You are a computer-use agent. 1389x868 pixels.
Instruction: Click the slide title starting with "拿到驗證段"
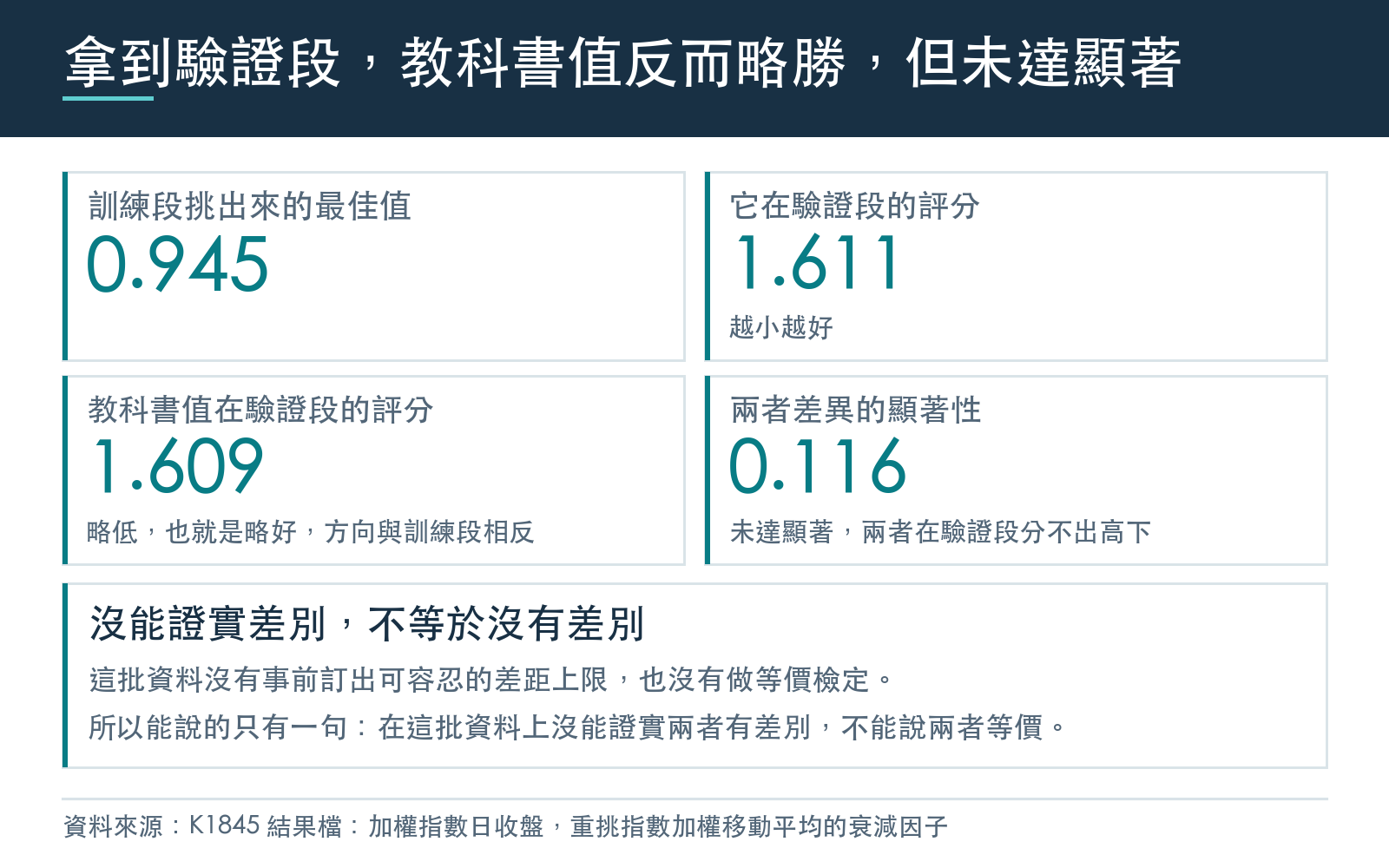pyautogui.click(x=622, y=62)
